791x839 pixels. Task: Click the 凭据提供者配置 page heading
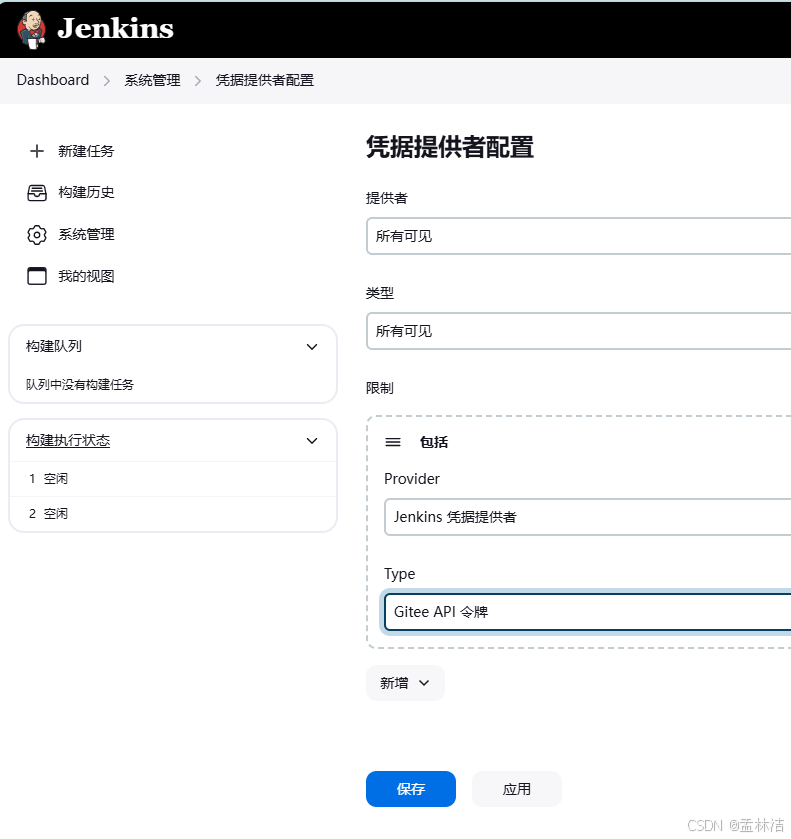click(450, 147)
